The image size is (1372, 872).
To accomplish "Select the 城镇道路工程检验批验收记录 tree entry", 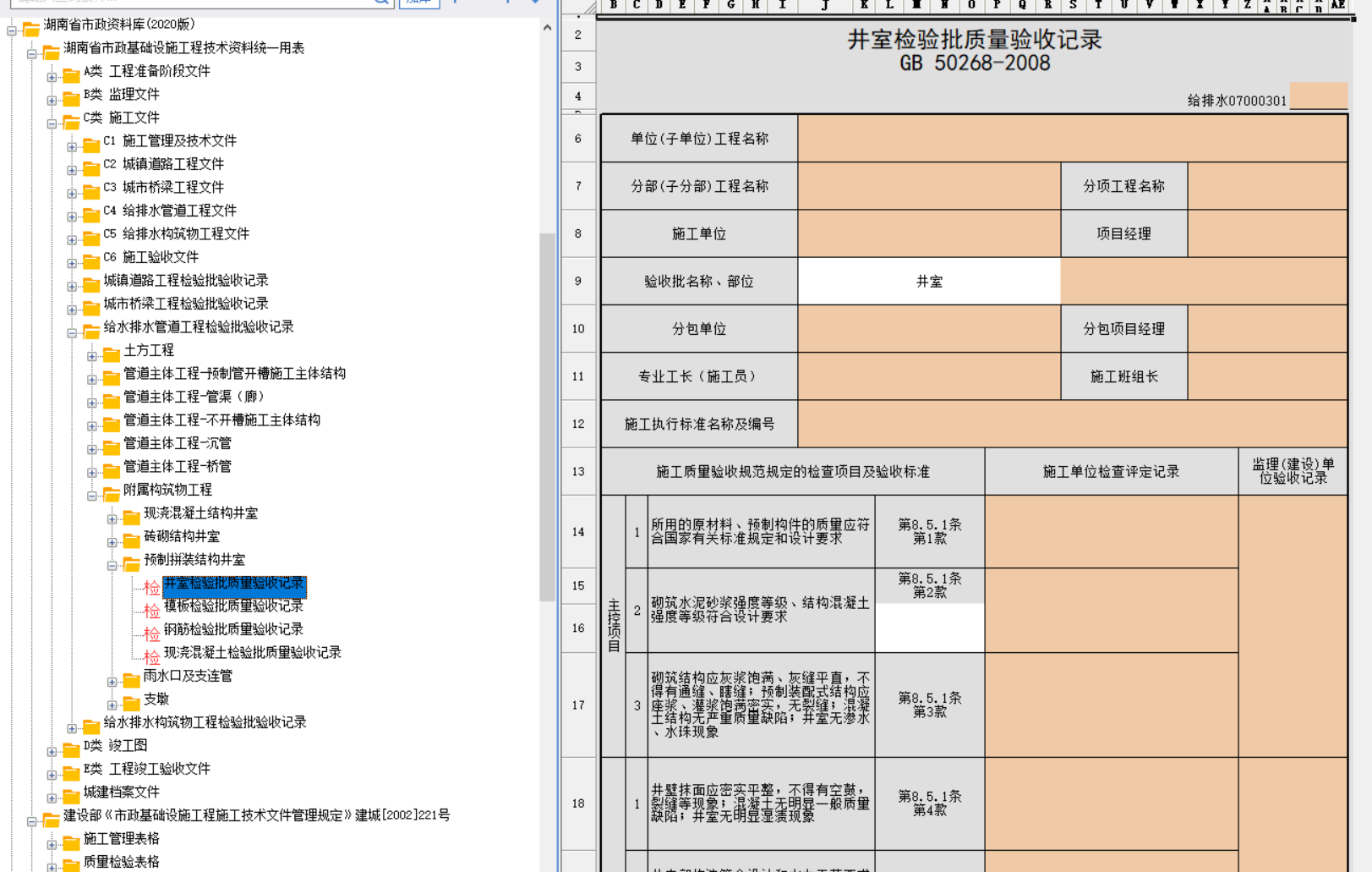I will coord(185,281).
